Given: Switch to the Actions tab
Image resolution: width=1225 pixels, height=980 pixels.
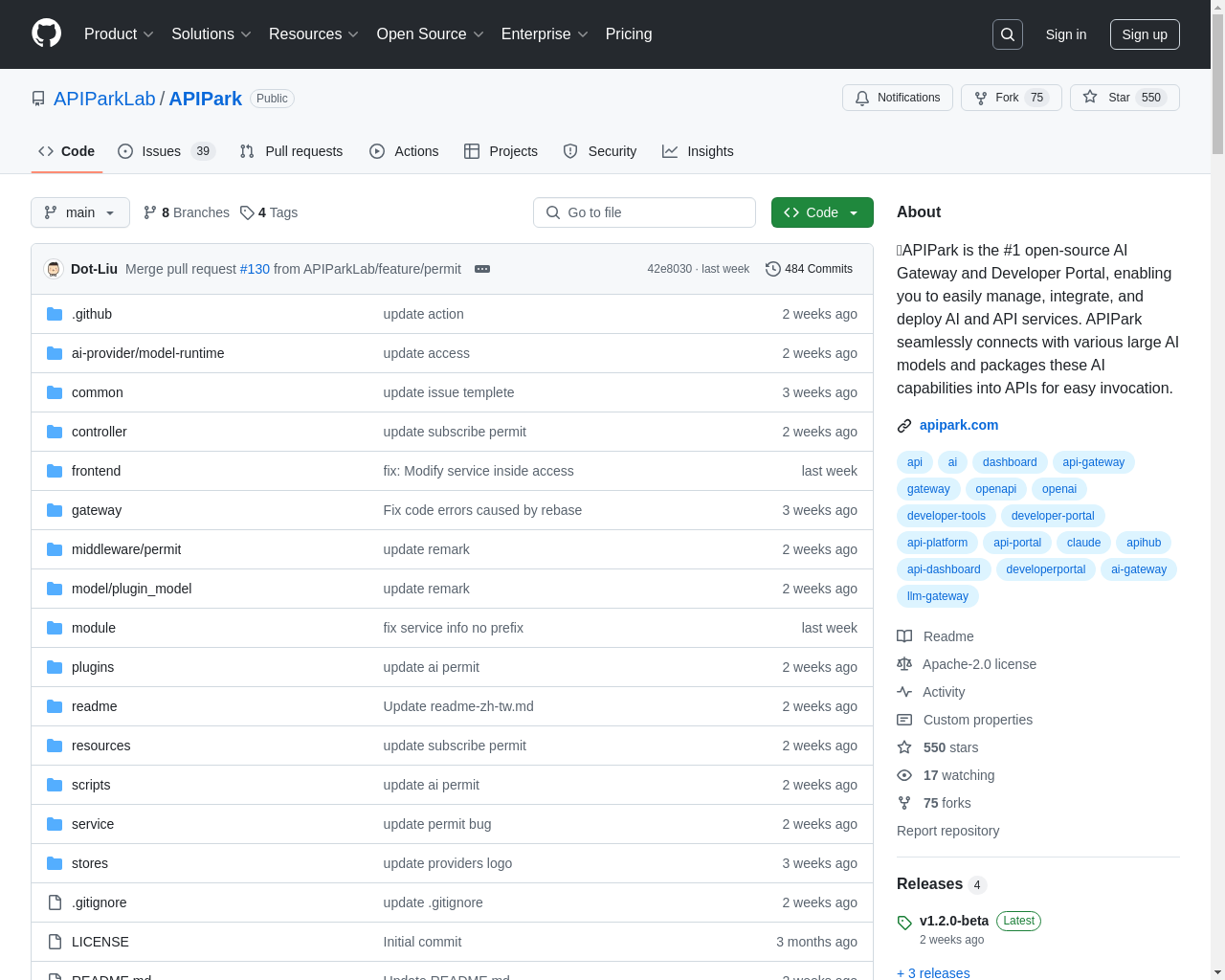Looking at the screenshot, I should tap(404, 151).
